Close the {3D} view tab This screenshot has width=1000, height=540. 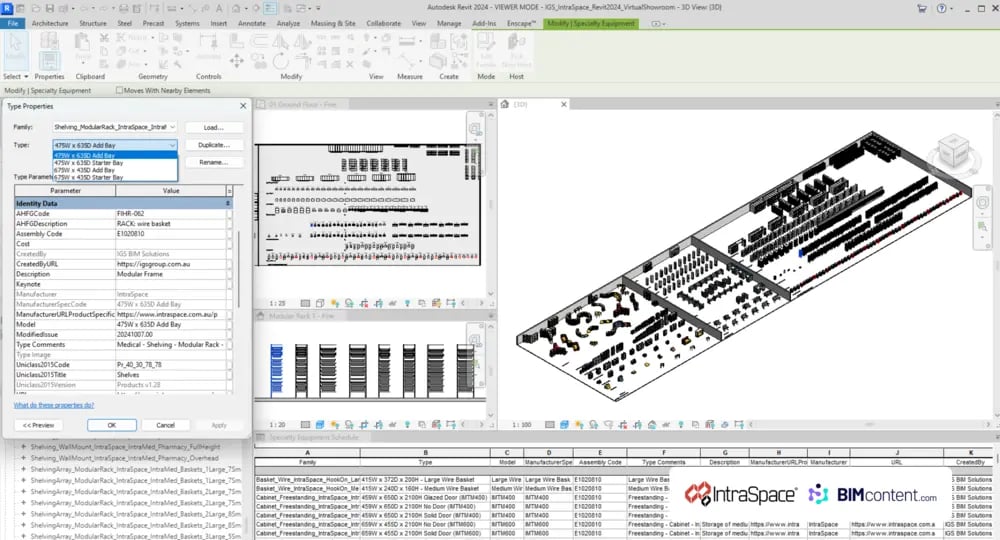(x=564, y=104)
